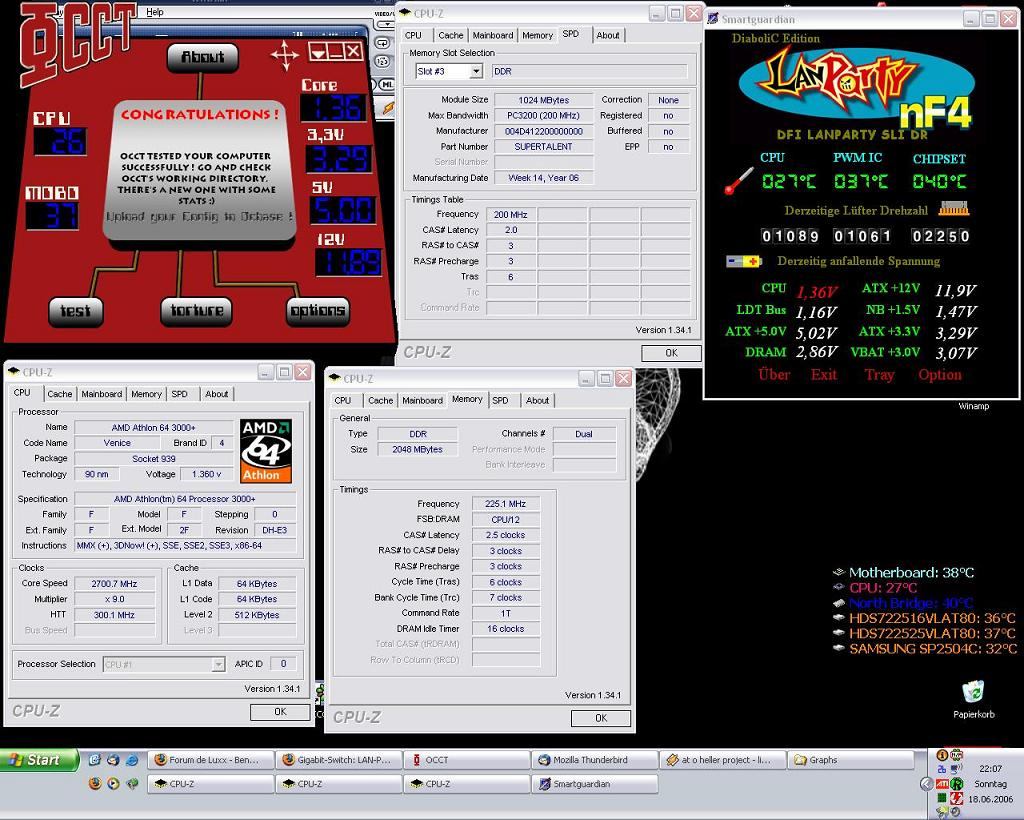Activate the OCCT taskbar button
The height and width of the screenshot is (820, 1024).
click(x=467, y=760)
